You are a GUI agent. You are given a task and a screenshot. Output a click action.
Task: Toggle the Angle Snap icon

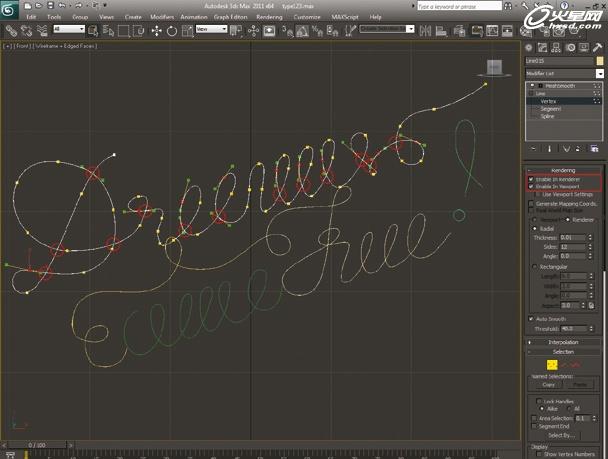click(302, 30)
